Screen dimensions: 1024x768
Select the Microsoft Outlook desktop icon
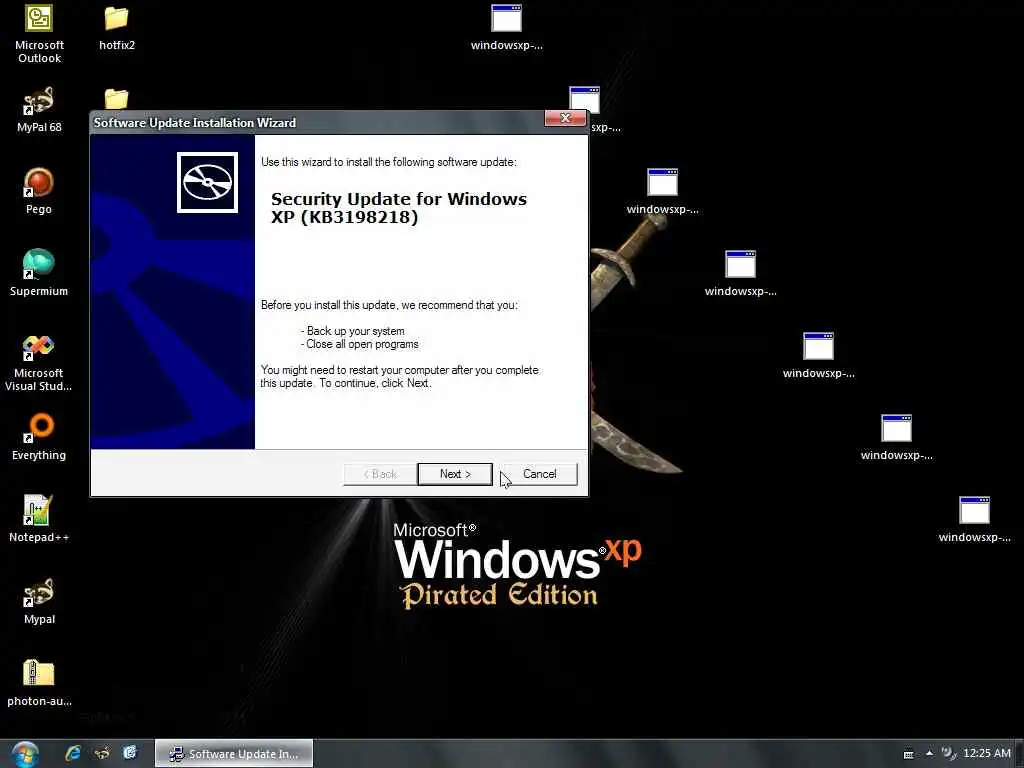click(x=39, y=34)
